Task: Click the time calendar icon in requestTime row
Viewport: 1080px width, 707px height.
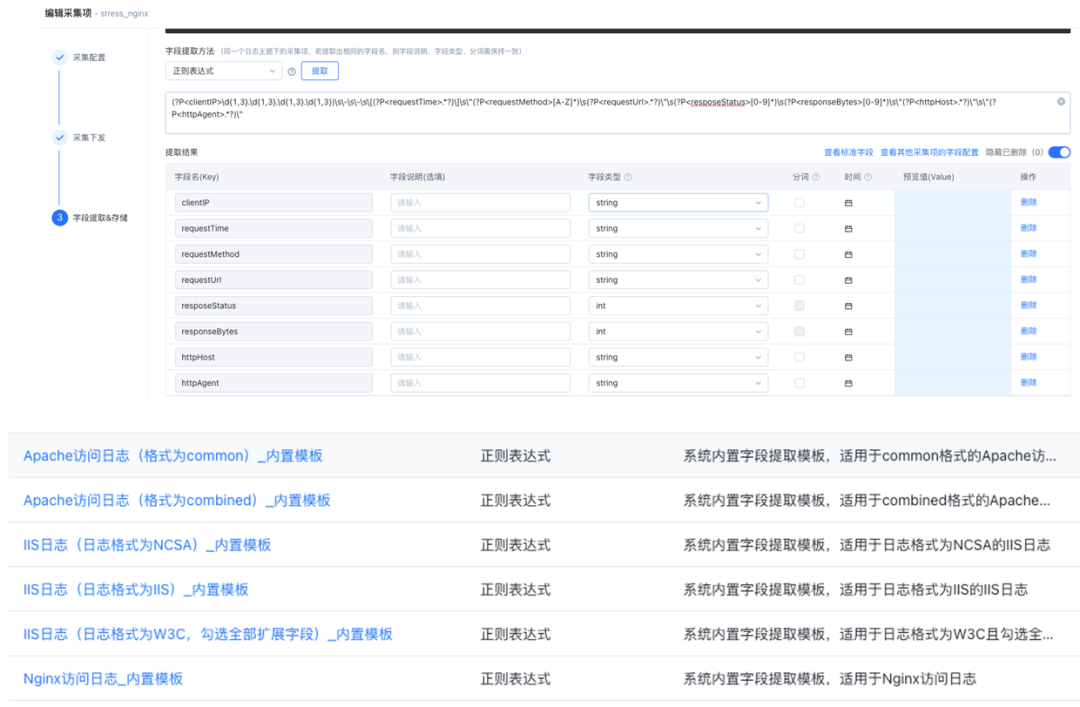Action: coord(849,229)
